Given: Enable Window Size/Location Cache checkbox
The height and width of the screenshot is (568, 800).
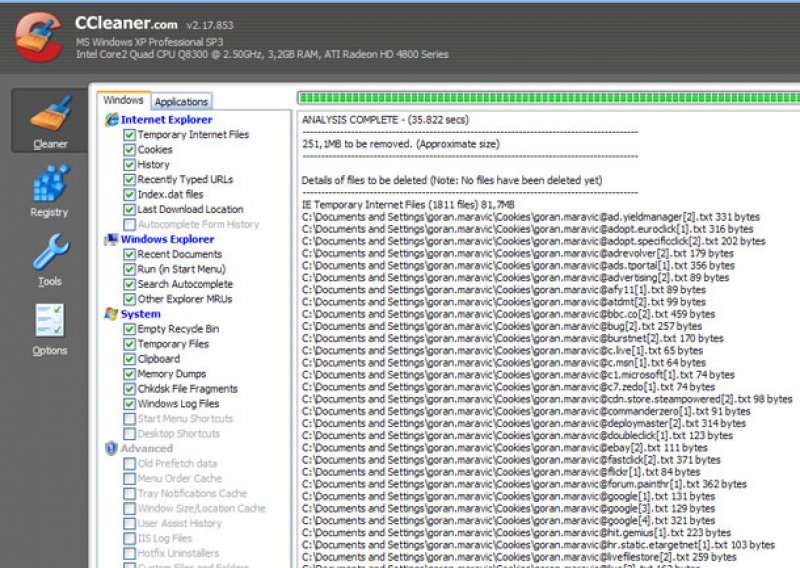Looking at the screenshot, I should (130, 508).
